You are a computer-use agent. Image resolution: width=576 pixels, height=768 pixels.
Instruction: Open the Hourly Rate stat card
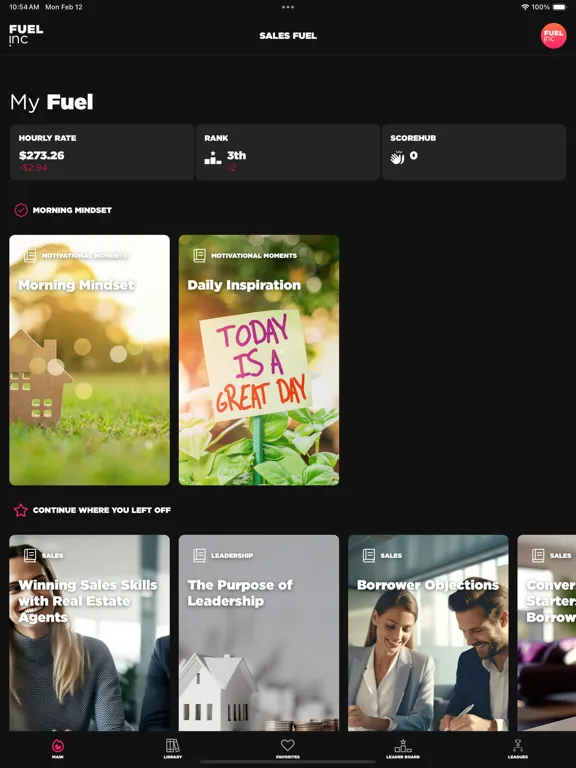click(x=102, y=152)
